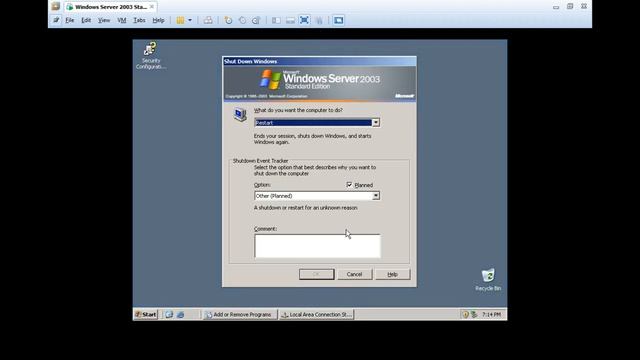Open the VM menu
The height and width of the screenshot is (360, 640).
click(122, 20)
